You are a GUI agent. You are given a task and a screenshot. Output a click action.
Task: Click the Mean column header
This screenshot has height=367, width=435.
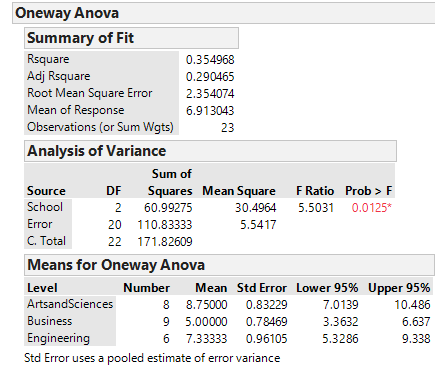click(x=211, y=288)
